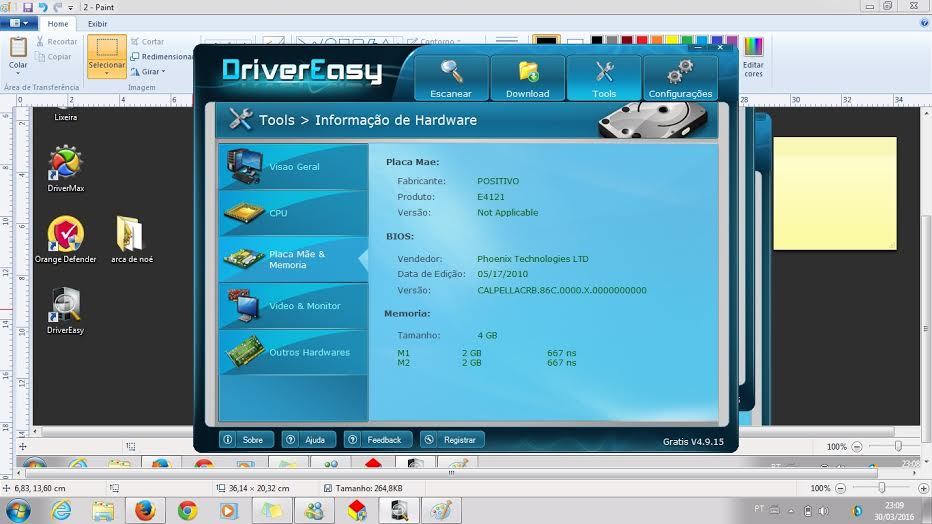The image size is (932, 524).
Task: Click the Feedback button in DriverEasy
Action: click(377, 440)
